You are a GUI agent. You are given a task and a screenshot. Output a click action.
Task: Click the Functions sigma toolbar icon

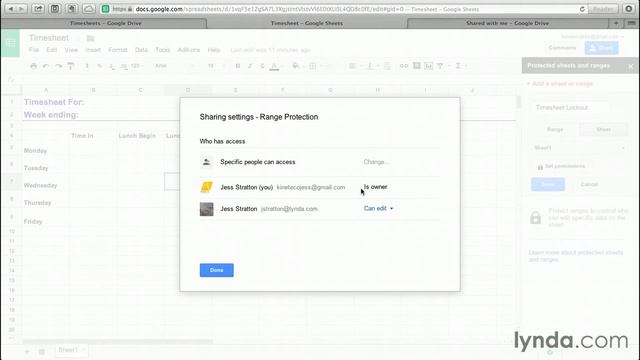point(458,66)
